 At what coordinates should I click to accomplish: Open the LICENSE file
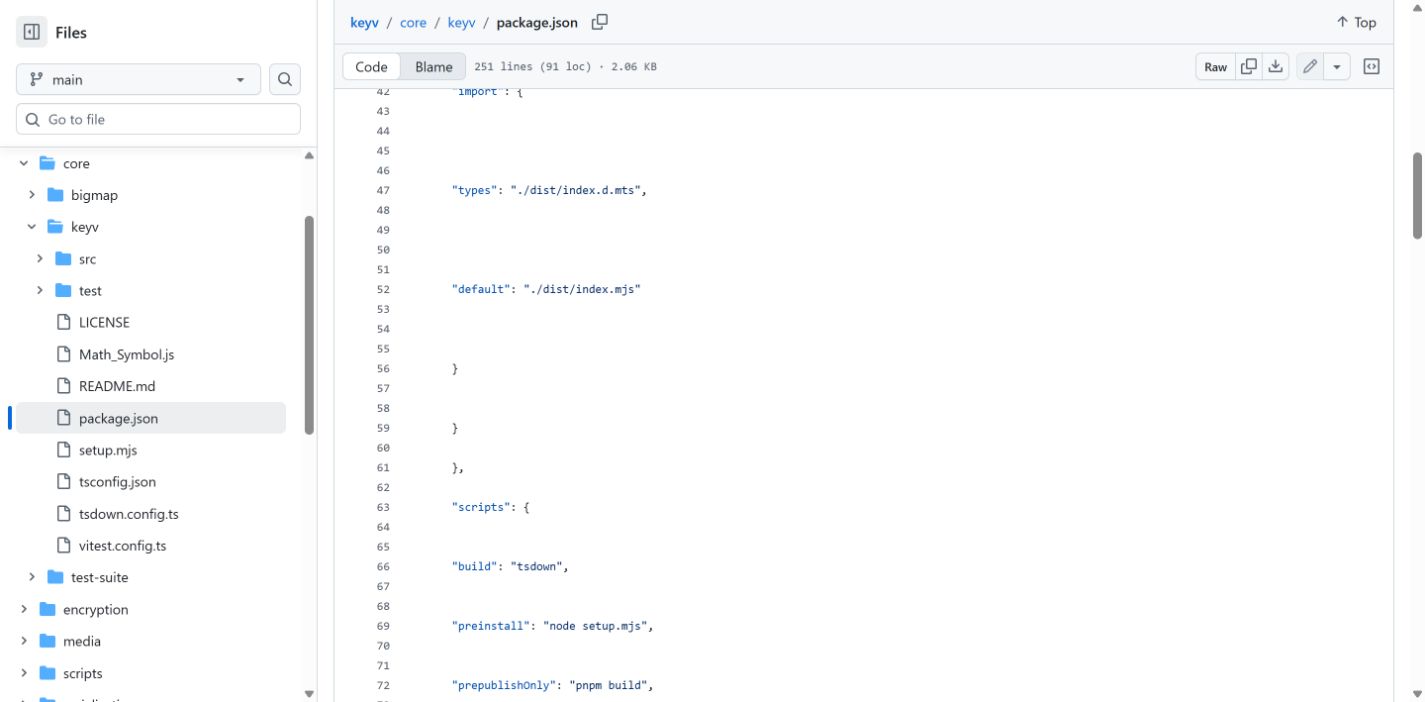(104, 322)
